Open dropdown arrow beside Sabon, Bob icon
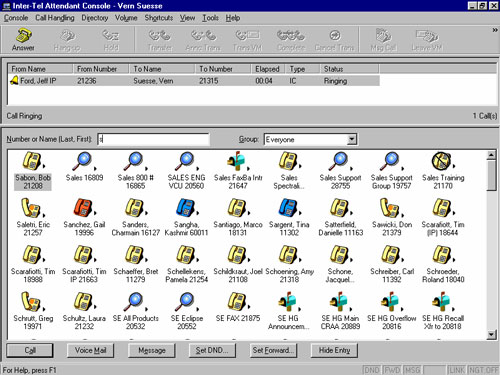The image size is (500, 375). [x=44, y=166]
